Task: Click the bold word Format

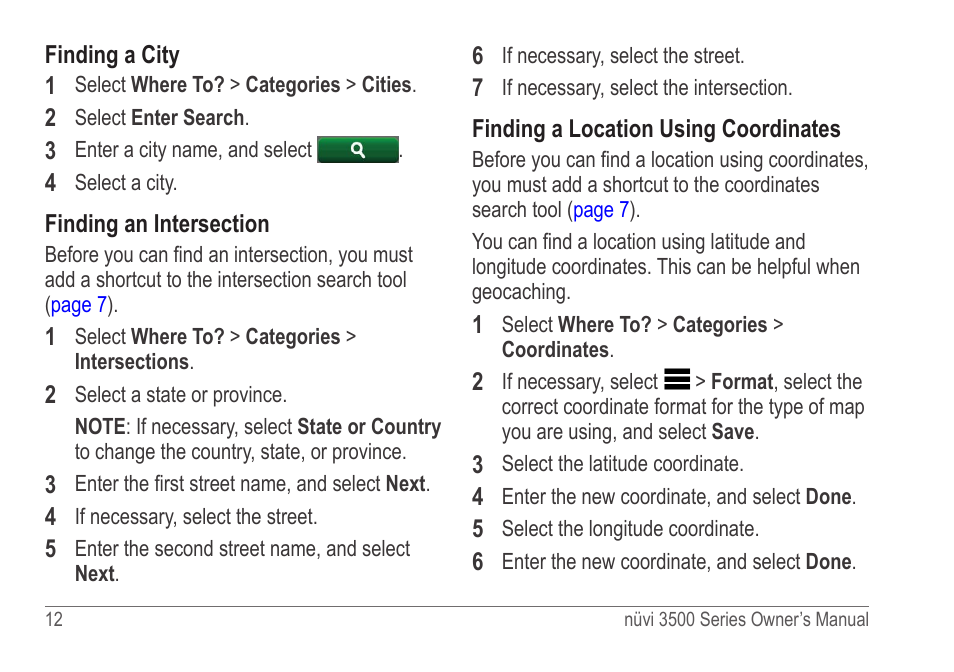Action: [742, 381]
